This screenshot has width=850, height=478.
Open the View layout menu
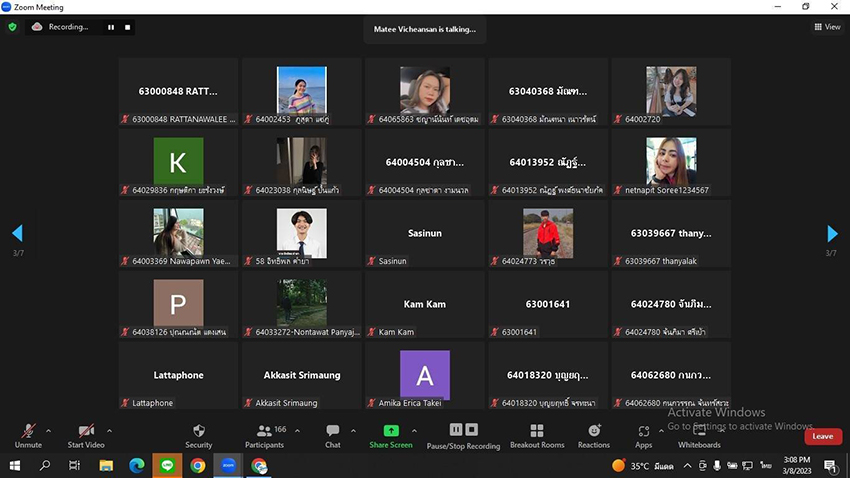[x=827, y=27]
